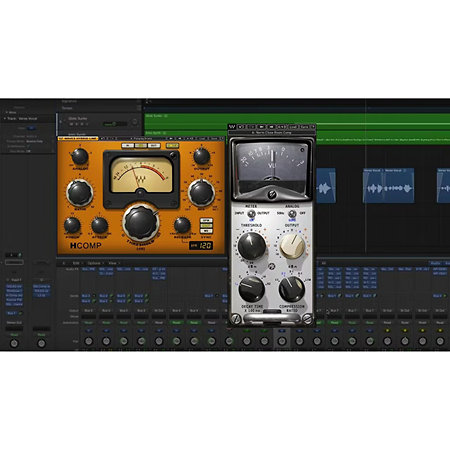Open the mixer Options menu
Image resolution: width=450 pixels, height=450 pixels.
(94, 263)
